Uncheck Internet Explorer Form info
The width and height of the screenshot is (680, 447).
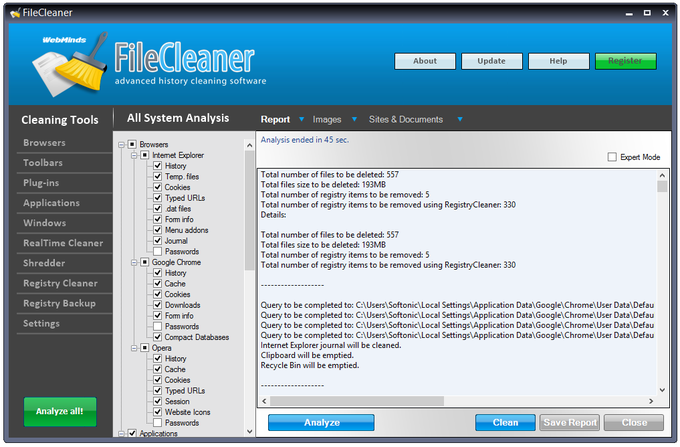157,219
